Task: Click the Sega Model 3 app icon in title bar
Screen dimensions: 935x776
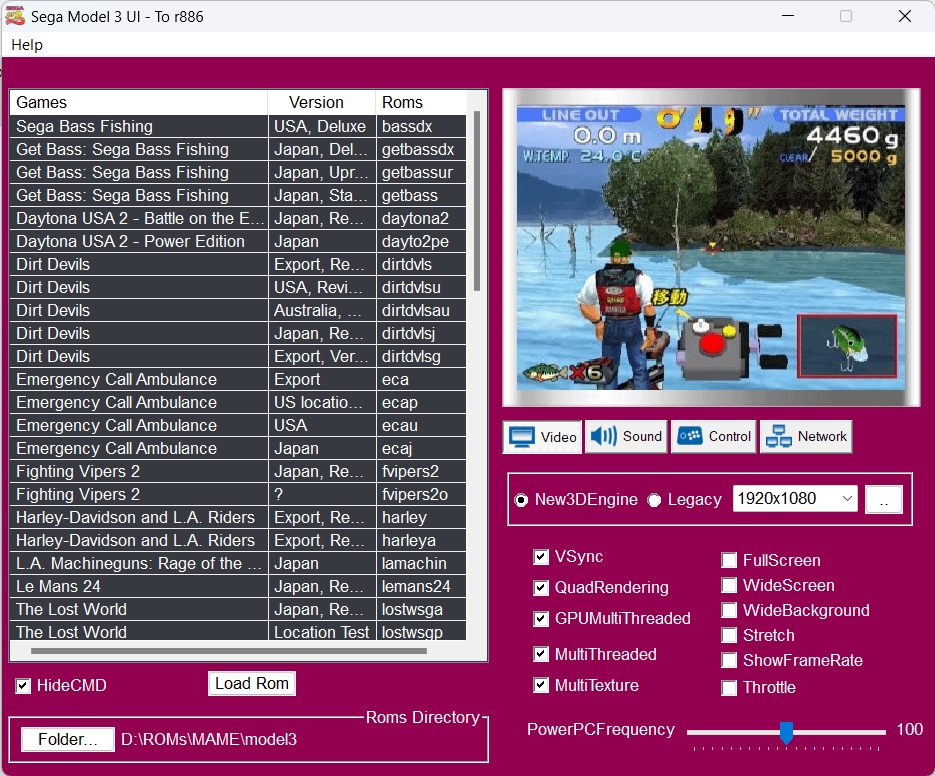Action: pyautogui.click(x=15, y=16)
